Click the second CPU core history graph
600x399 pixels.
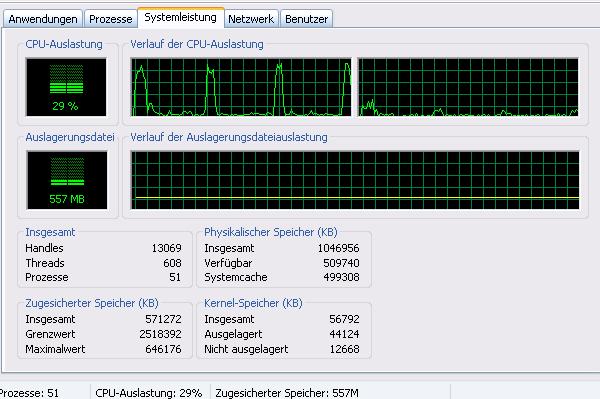[468, 87]
